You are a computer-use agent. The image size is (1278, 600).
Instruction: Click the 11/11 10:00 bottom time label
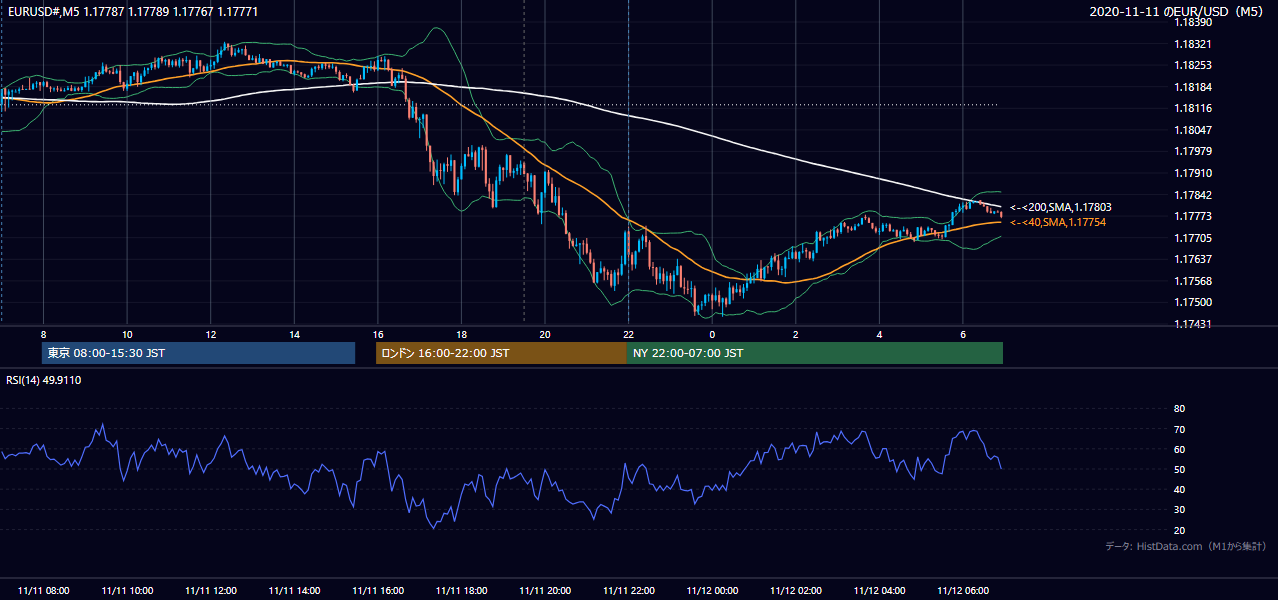[x=127, y=591]
